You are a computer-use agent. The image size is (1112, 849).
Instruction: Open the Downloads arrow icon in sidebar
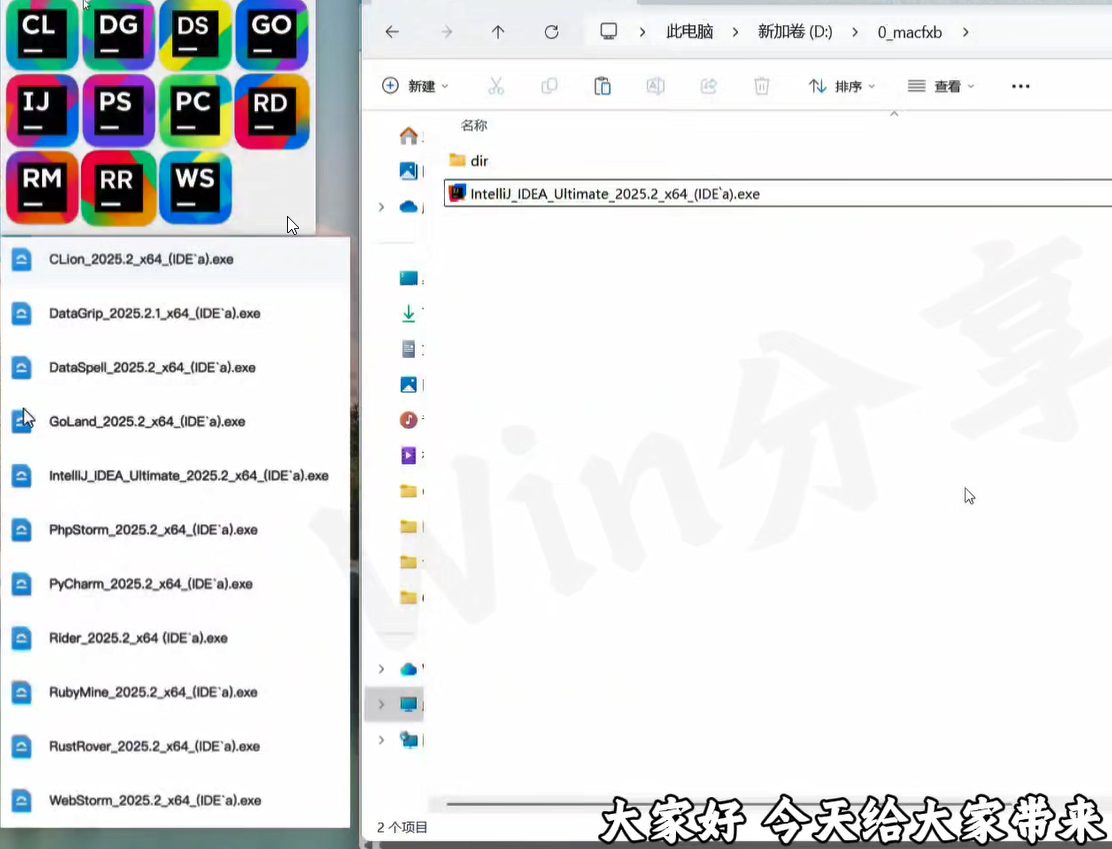click(408, 313)
